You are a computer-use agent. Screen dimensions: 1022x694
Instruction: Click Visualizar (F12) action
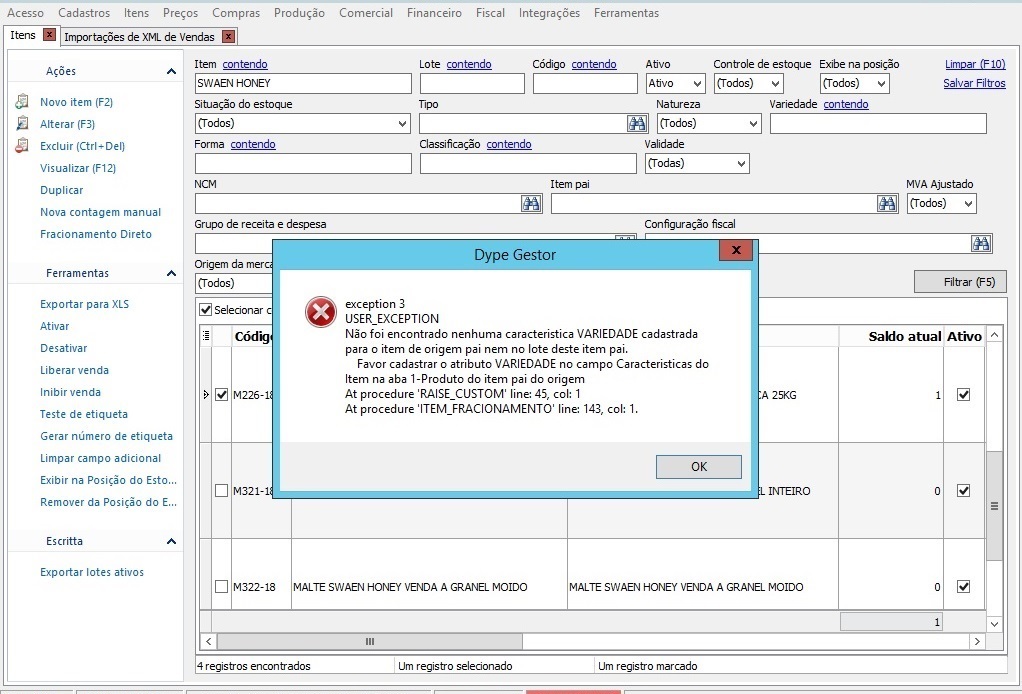(x=78, y=168)
